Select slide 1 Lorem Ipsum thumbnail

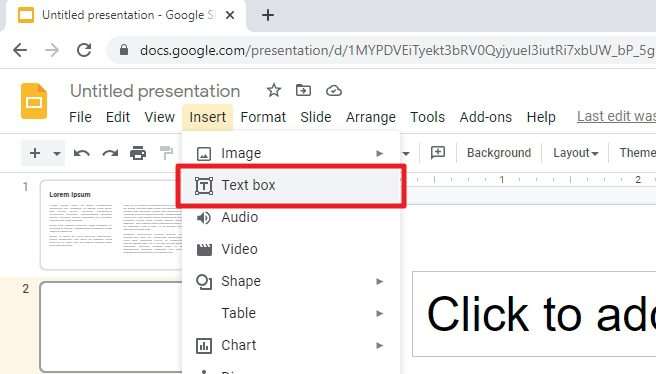(111, 225)
